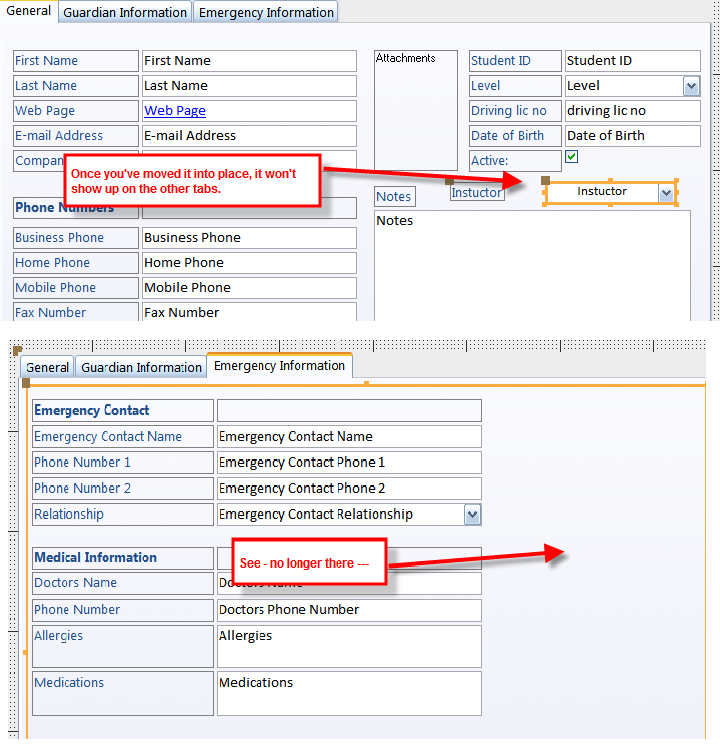This screenshot has height=753, width=720.
Task: Click the Emergency Contact Name field
Action: (348, 437)
